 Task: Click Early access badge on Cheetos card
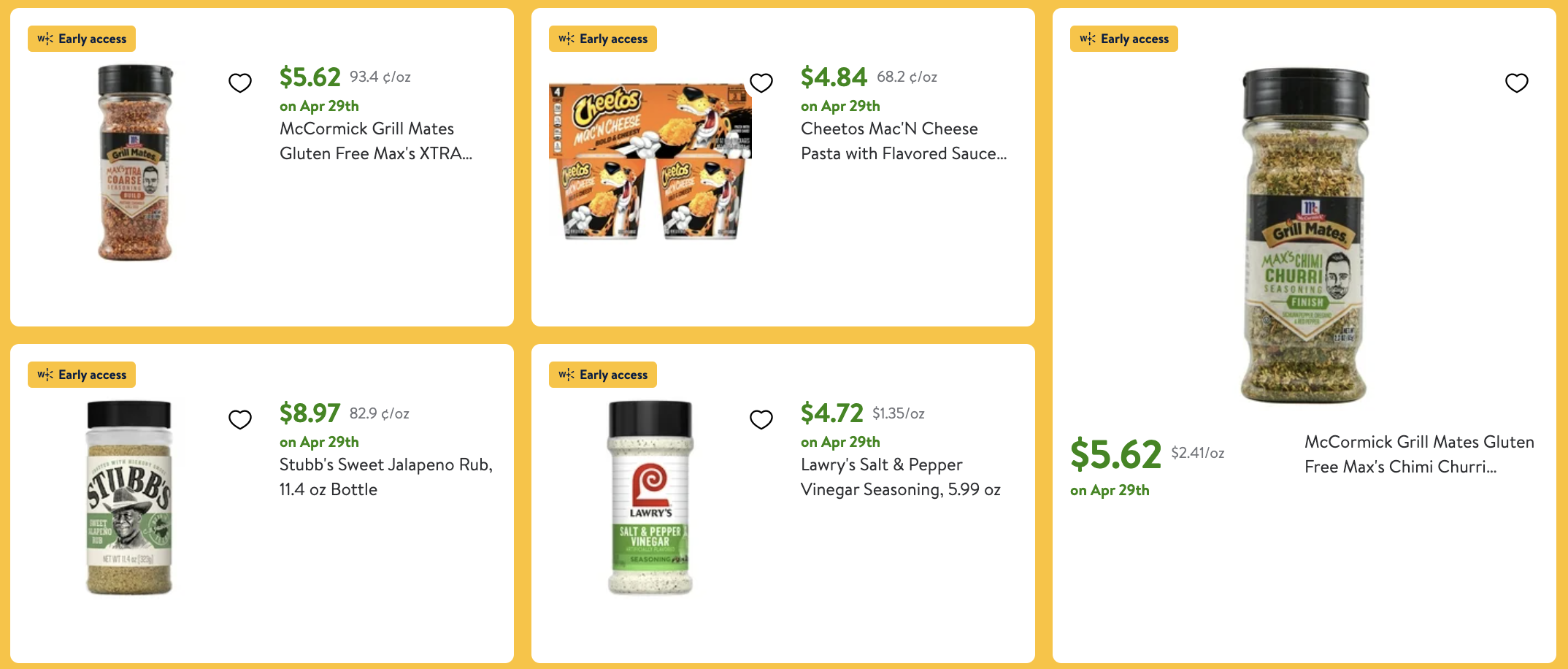603,39
